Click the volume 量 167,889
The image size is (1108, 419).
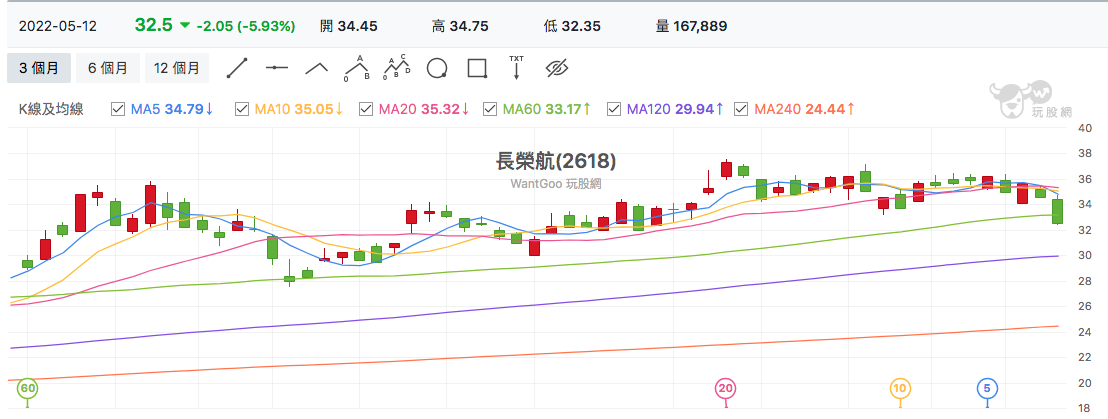[691, 27]
